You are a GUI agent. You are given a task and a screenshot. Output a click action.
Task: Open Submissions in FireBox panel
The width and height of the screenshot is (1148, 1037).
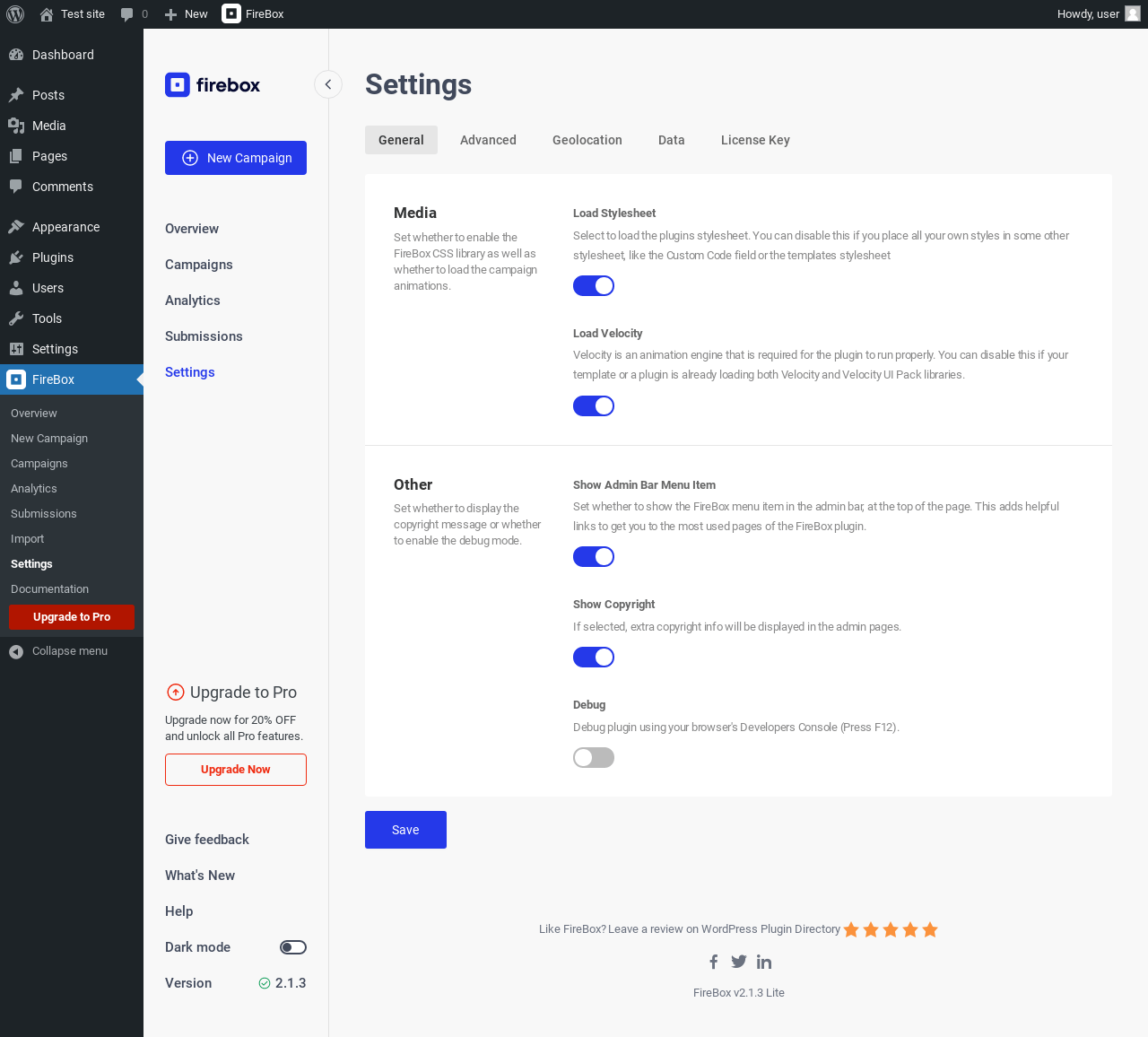204,336
